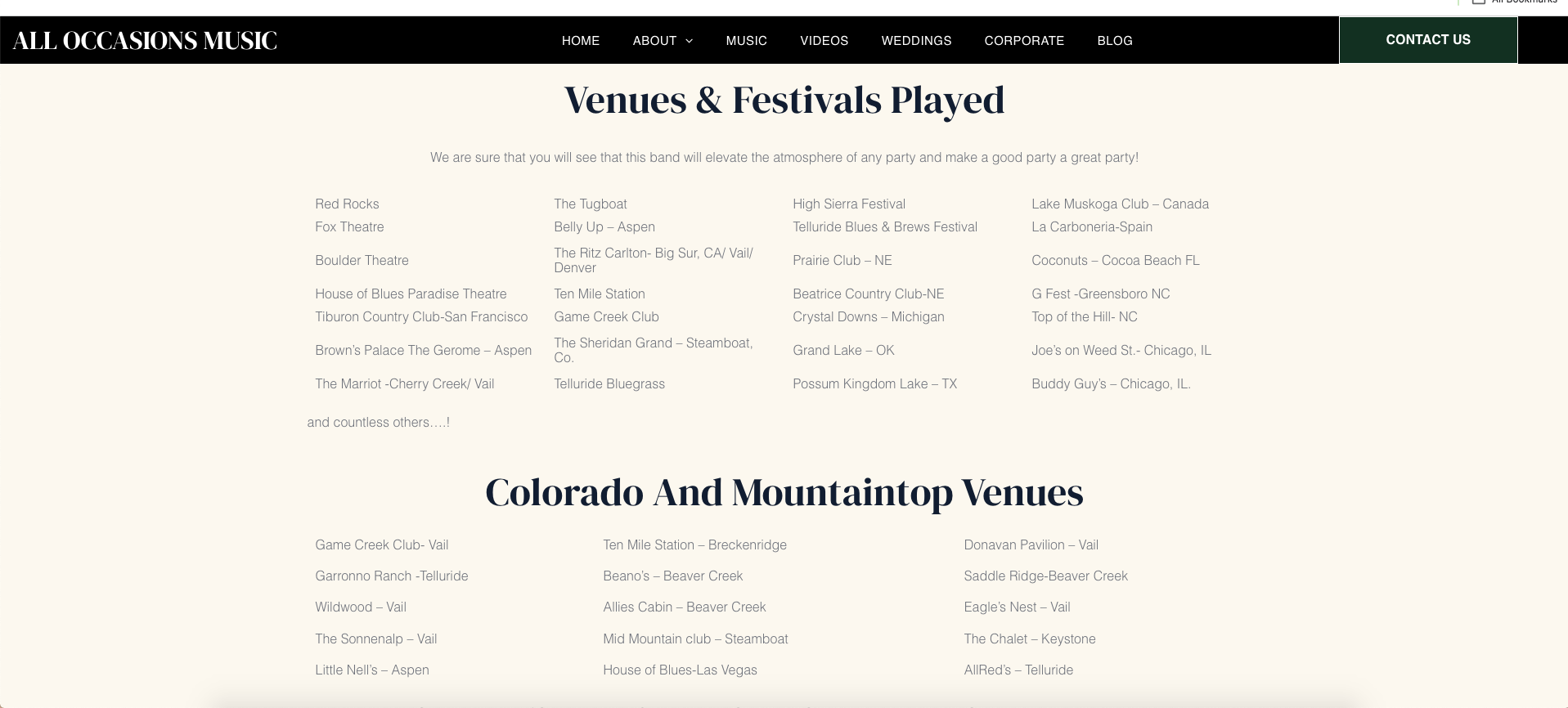This screenshot has width=1568, height=708.
Task: Click Possum Kingdom Lake – TX
Action: pyautogui.click(x=874, y=383)
